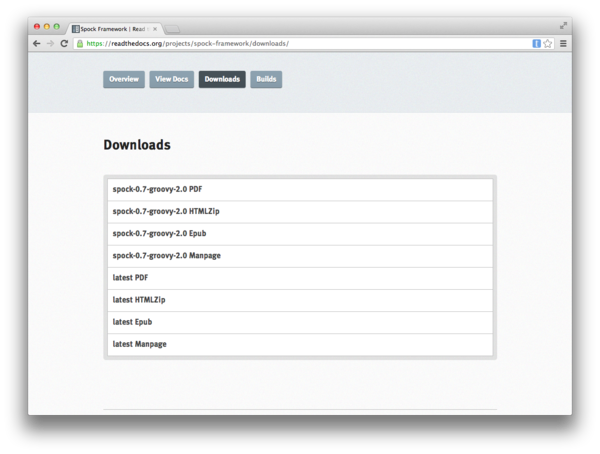Image resolution: width=600 pixels, height=454 pixels.
Task: Download spock-0.7-groovy-2.0 Epub
Action: coord(300,234)
